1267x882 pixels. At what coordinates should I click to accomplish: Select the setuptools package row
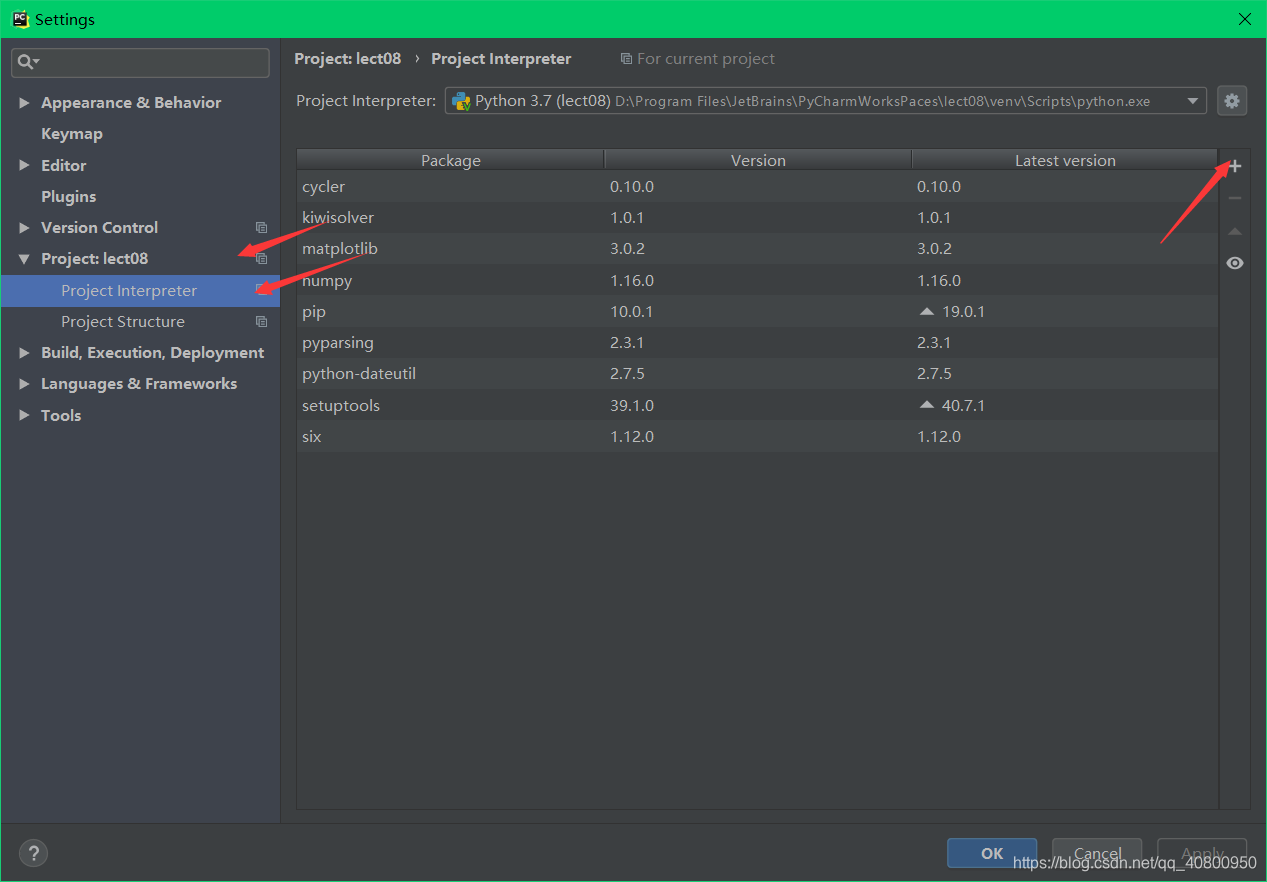click(757, 406)
